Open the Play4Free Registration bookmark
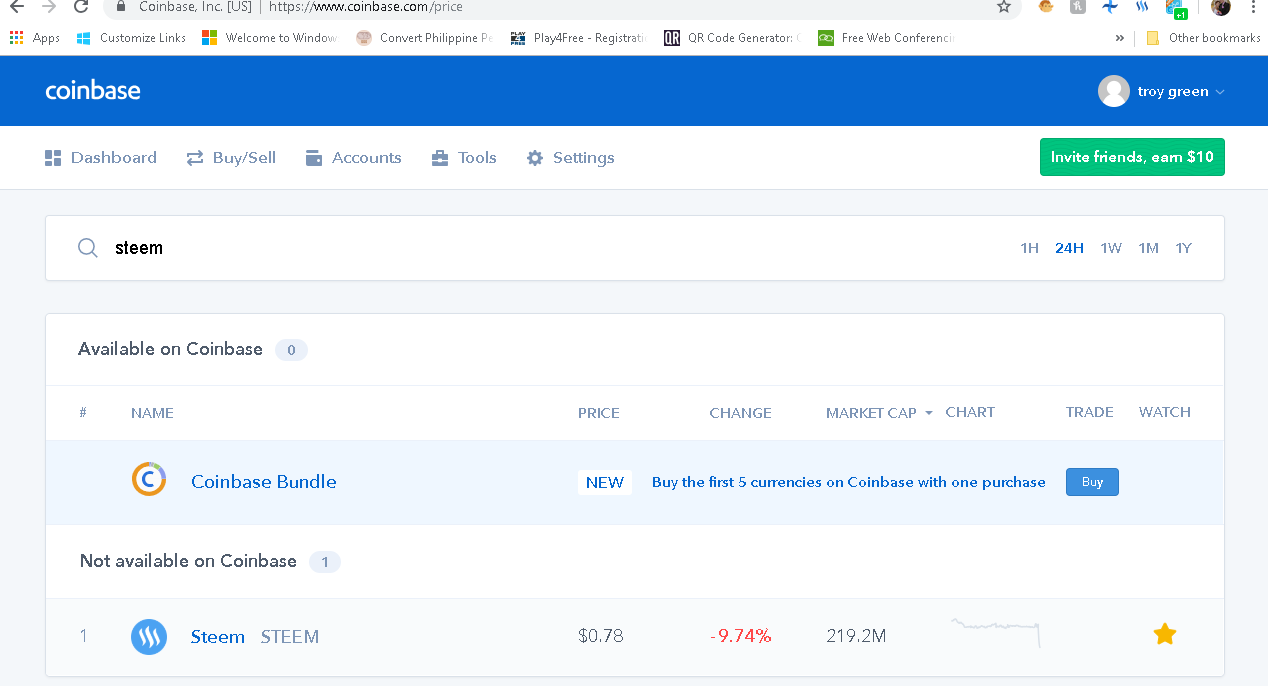Screen dimensions: 1268x686 pyautogui.click(x=579, y=38)
